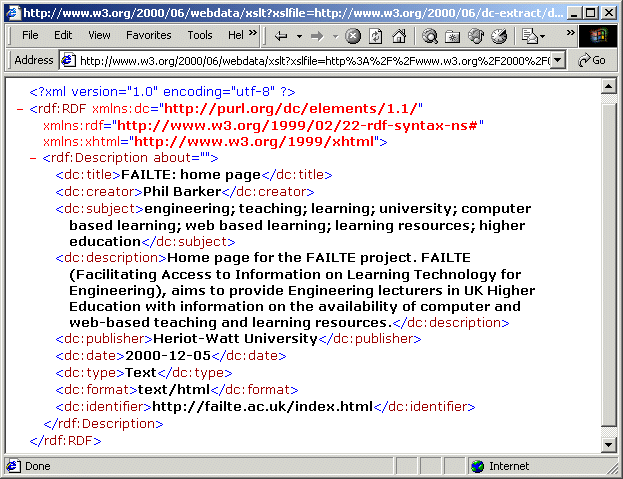
Task: Click the 'http://failte.ac.uk/index.html' identifier text
Action: 262,407
